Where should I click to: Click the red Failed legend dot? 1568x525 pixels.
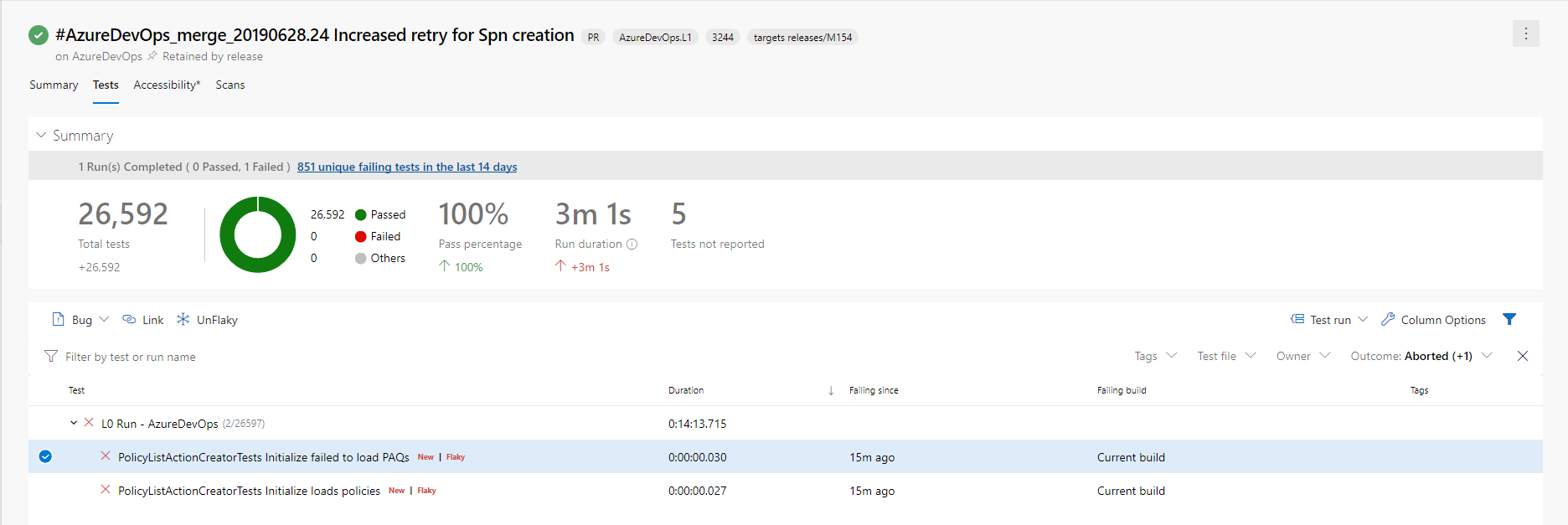click(361, 236)
